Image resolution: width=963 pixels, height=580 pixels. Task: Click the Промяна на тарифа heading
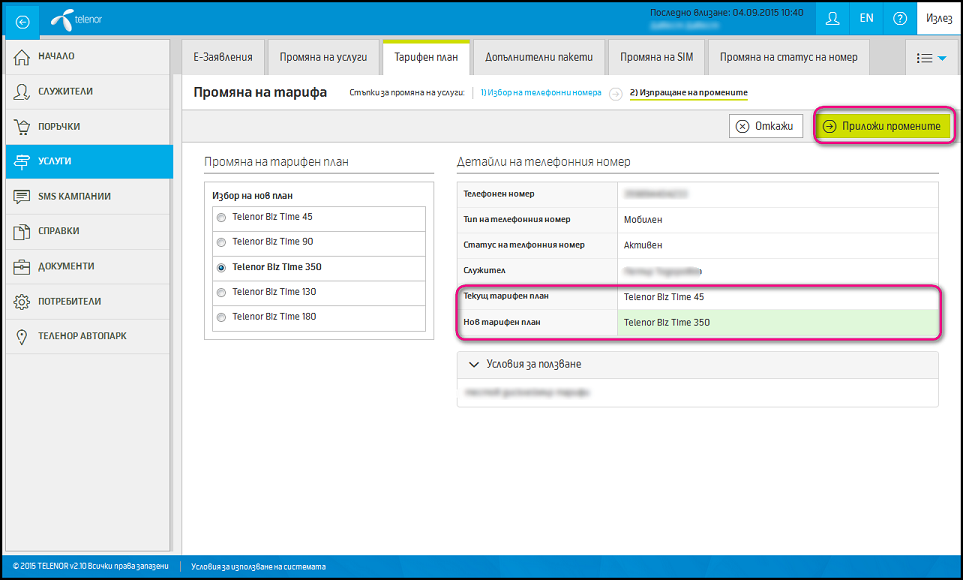[260, 92]
